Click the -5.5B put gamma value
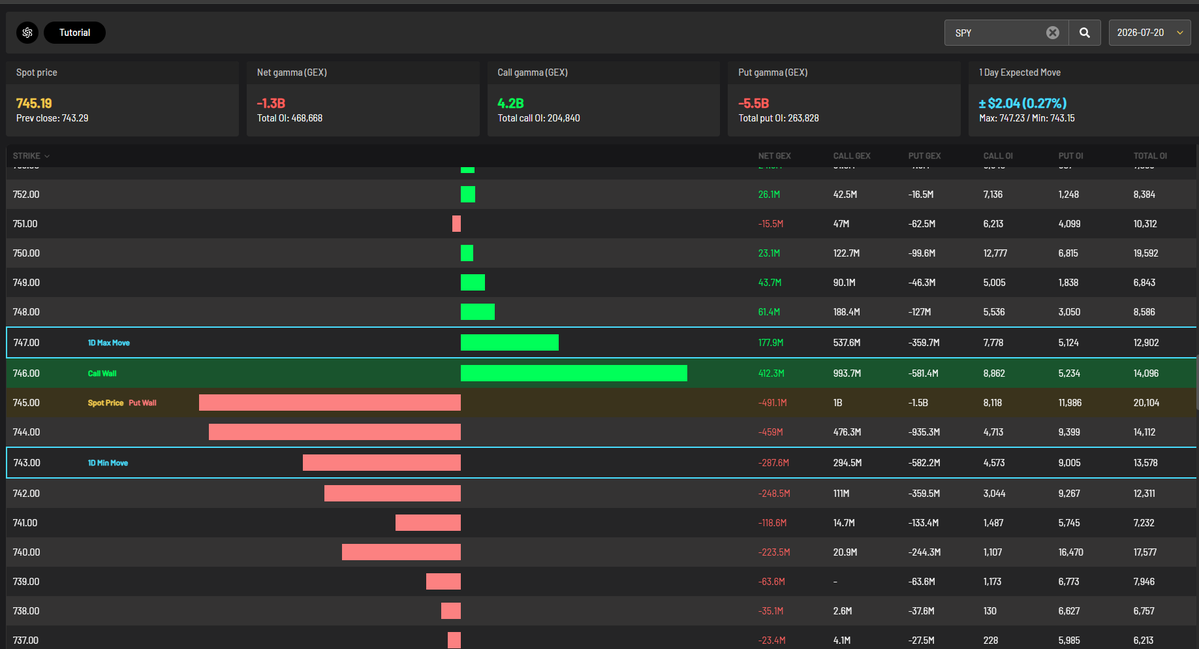 (x=753, y=103)
